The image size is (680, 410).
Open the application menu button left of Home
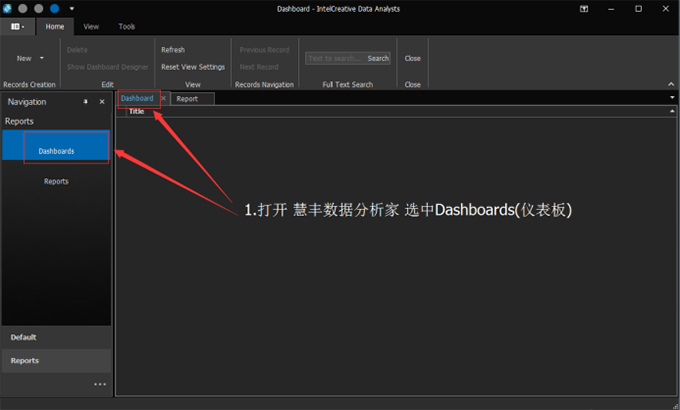[17, 26]
